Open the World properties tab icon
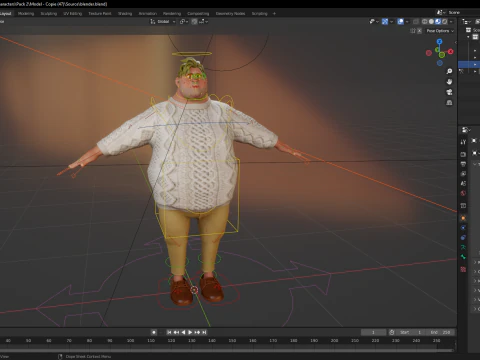Image resolution: width=480 pixels, height=360 pixels. coord(463,193)
